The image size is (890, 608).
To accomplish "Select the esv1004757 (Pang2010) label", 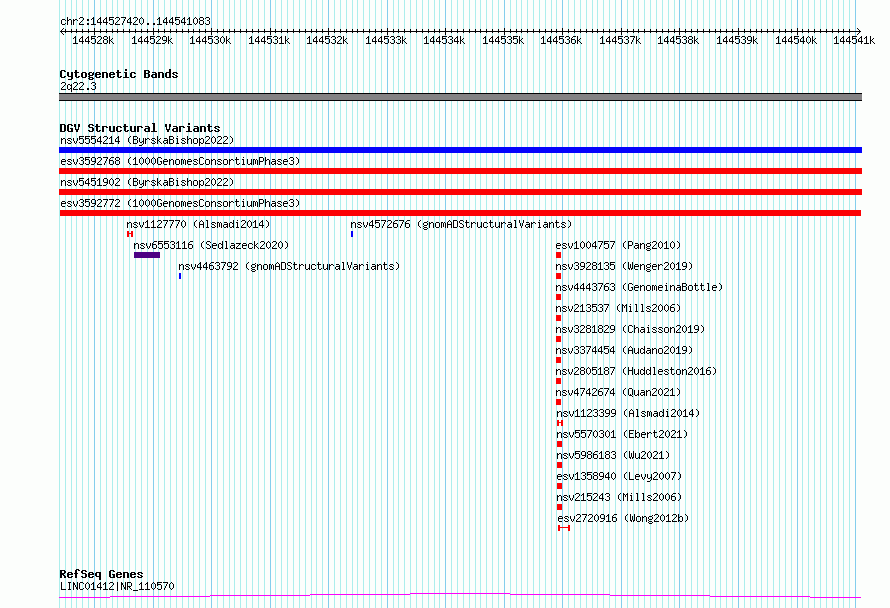I will pyautogui.click(x=618, y=245).
